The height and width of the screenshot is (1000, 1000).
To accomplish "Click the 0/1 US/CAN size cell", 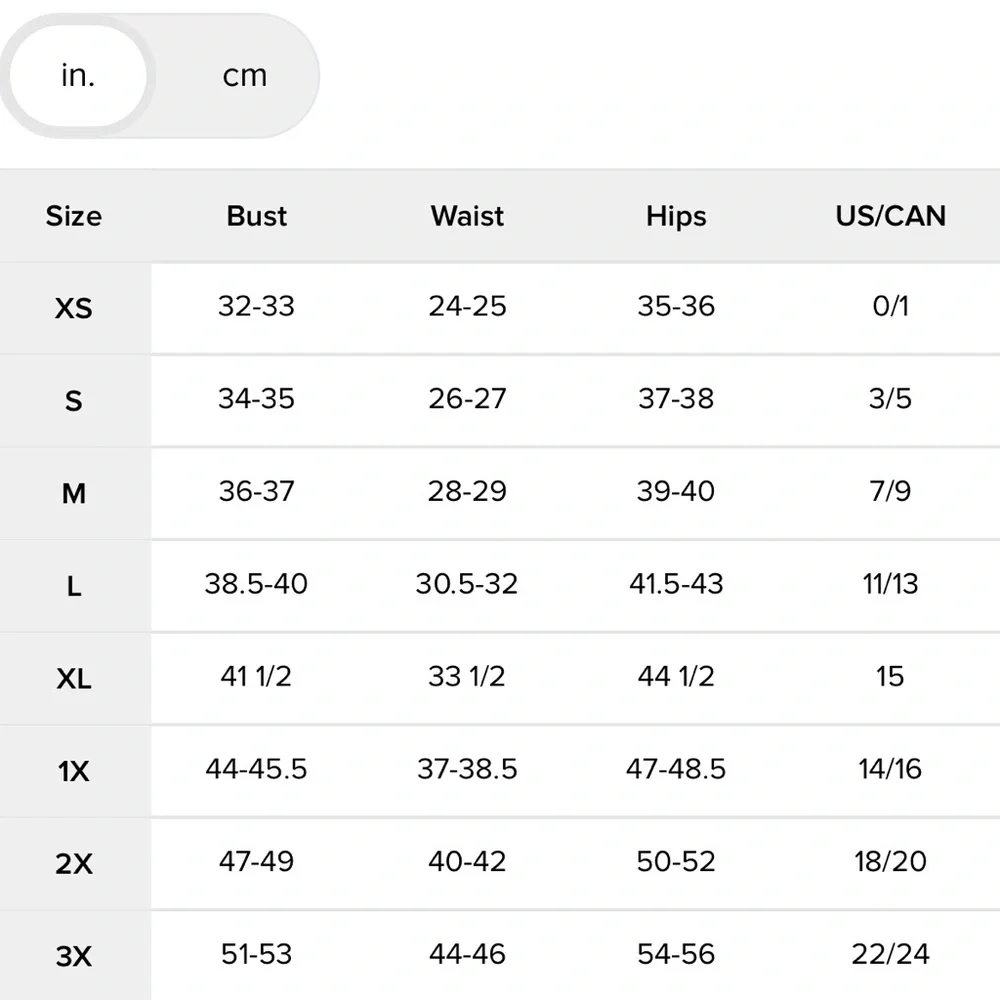I will coord(890,306).
